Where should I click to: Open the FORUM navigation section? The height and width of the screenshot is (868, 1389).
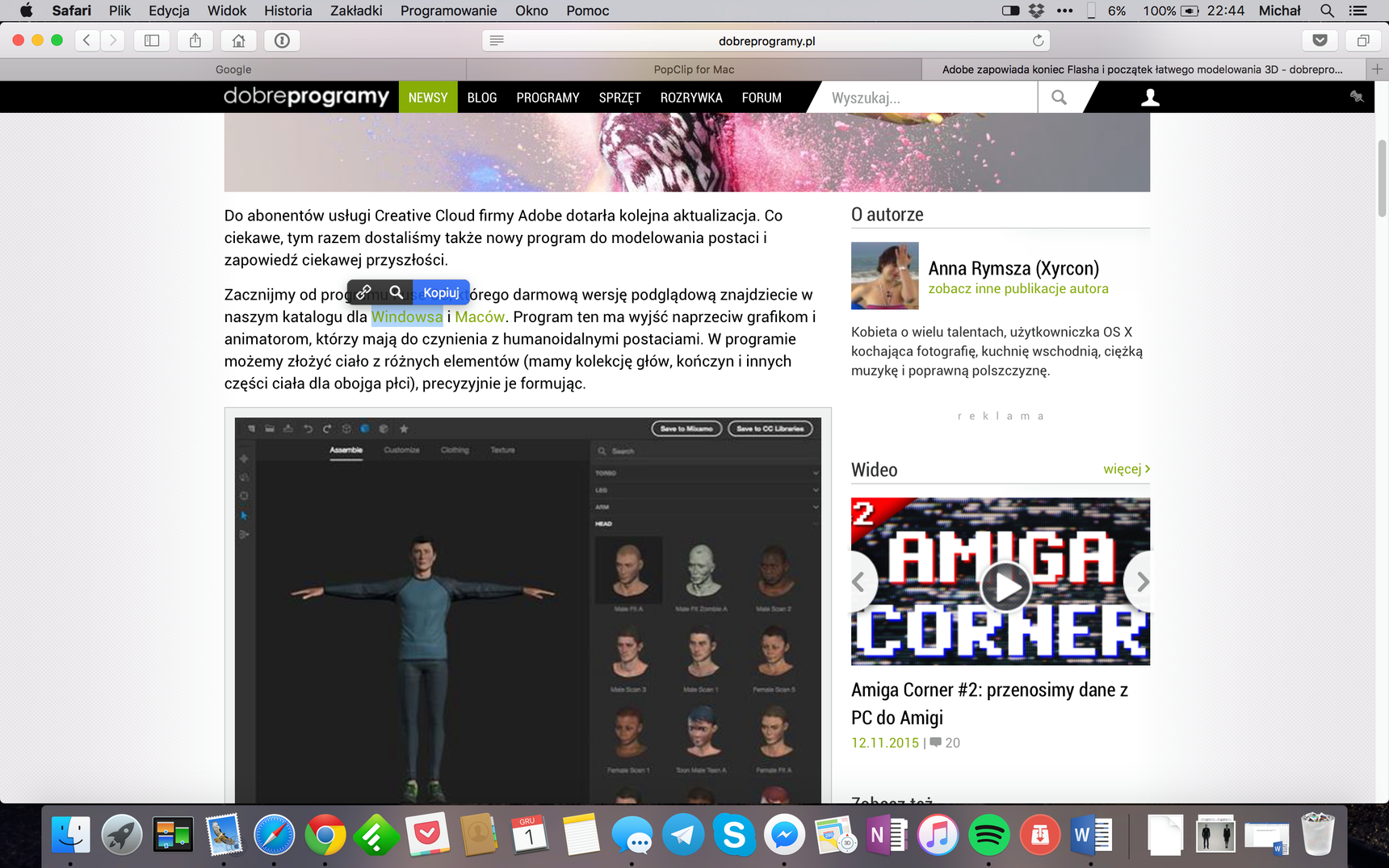tap(762, 98)
